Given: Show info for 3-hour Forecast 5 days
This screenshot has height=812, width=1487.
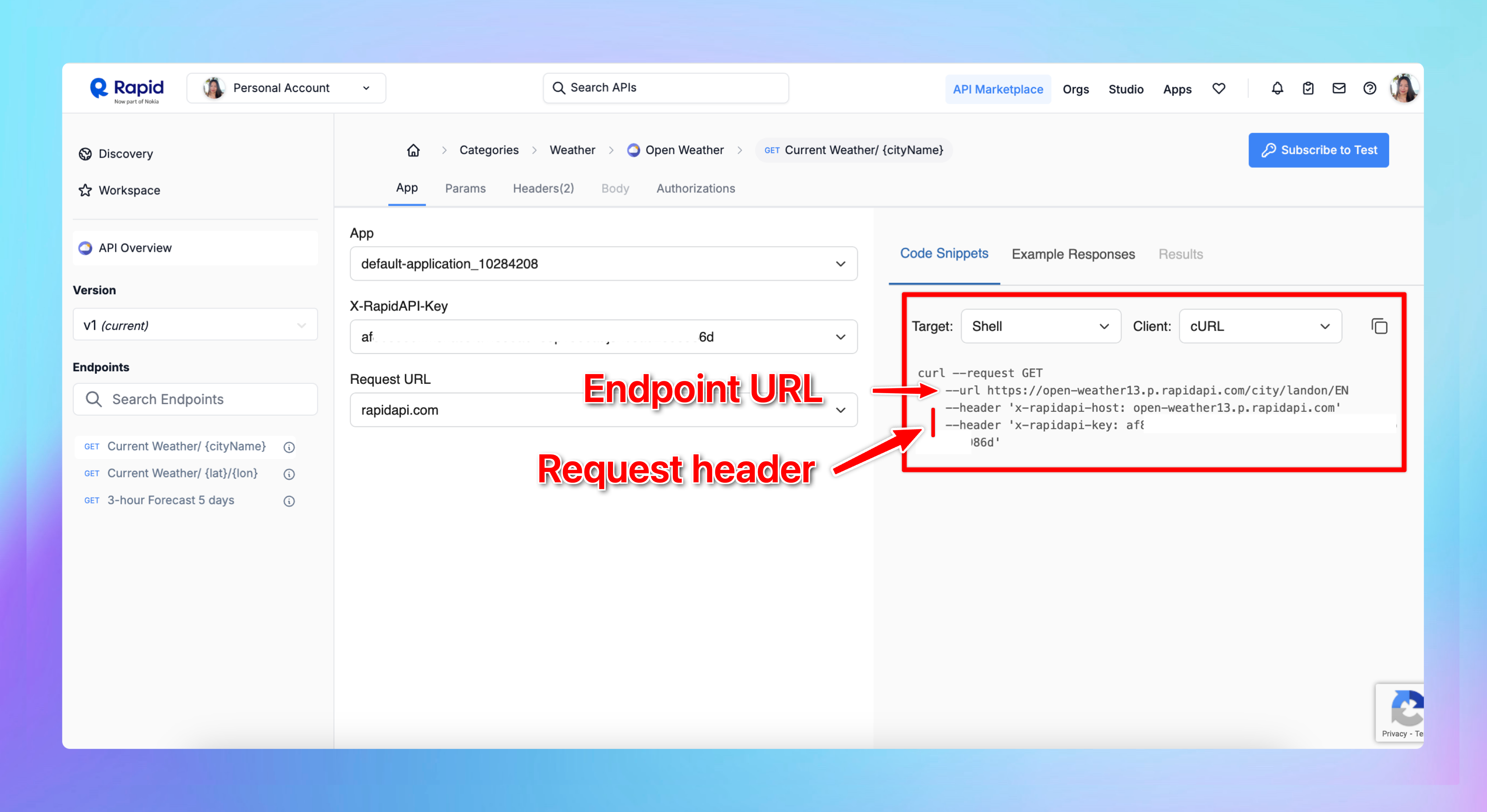Looking at the screenshot, I should [x=289, y=501].
